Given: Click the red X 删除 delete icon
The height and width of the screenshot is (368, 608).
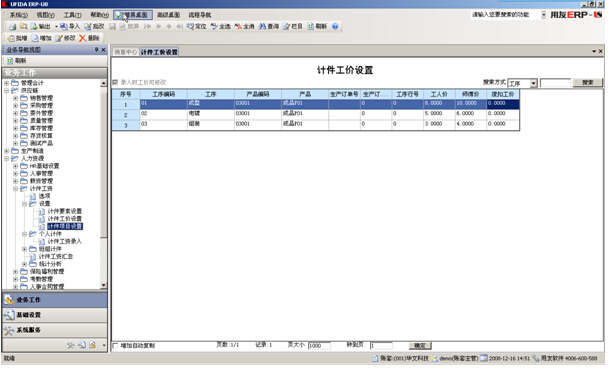Looking at the screenshot, I should 83,38.
